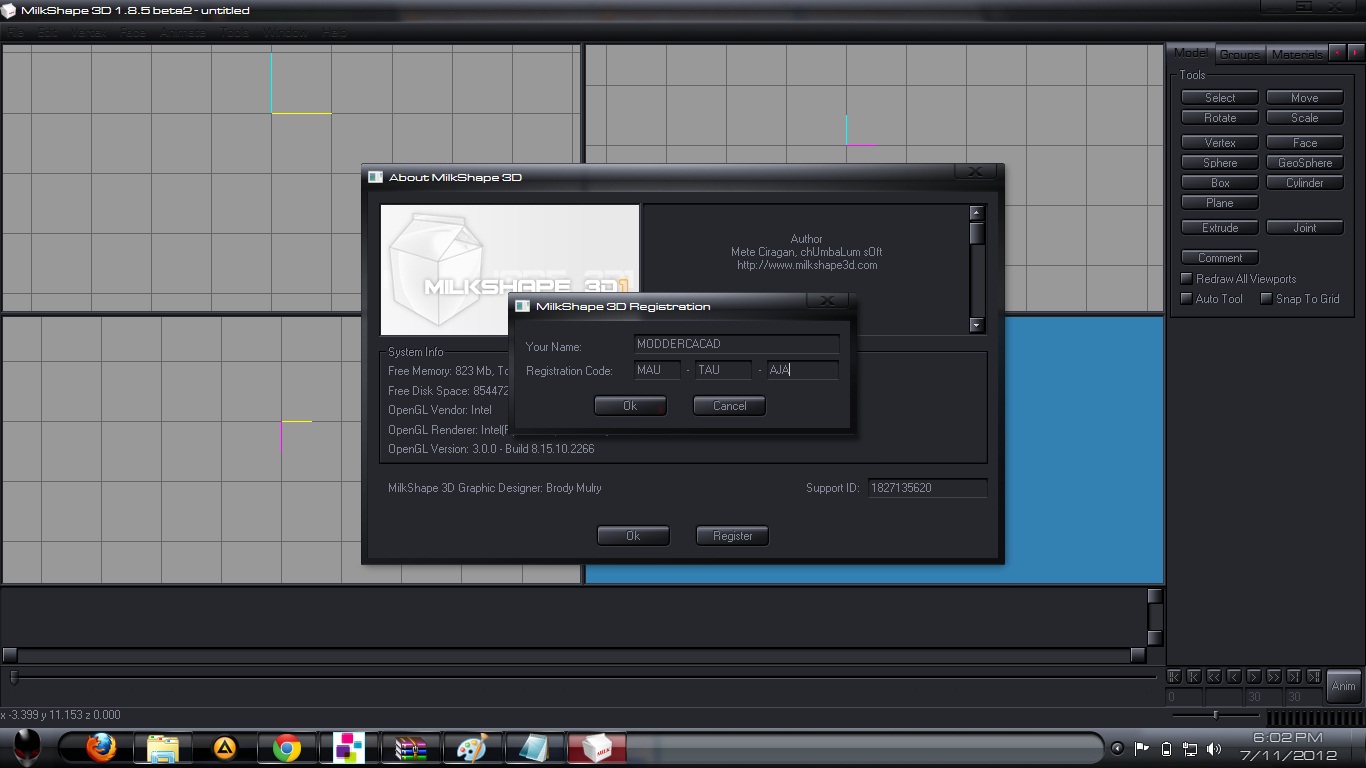Click the Comment button
This screenshot has height=768, width=1366.
click(1220, 258)
